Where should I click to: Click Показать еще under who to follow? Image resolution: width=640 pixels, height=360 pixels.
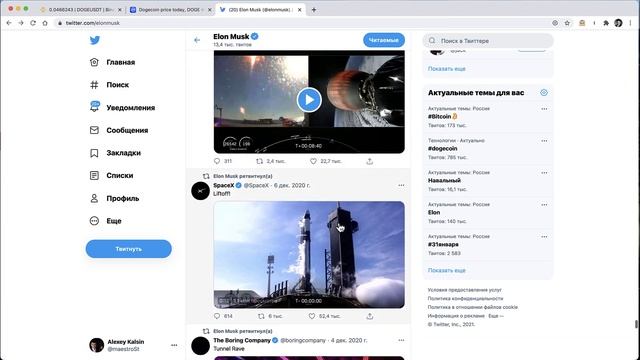[447, 69]
